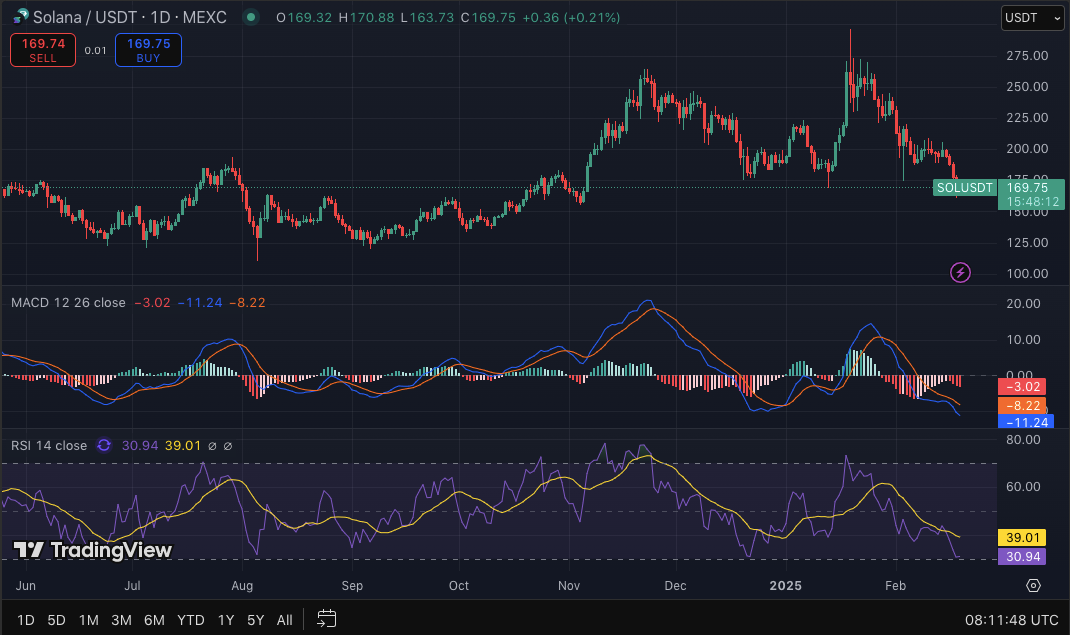
Task: Click the RSI purple refresh icon
Action: (x=103, y=445)
